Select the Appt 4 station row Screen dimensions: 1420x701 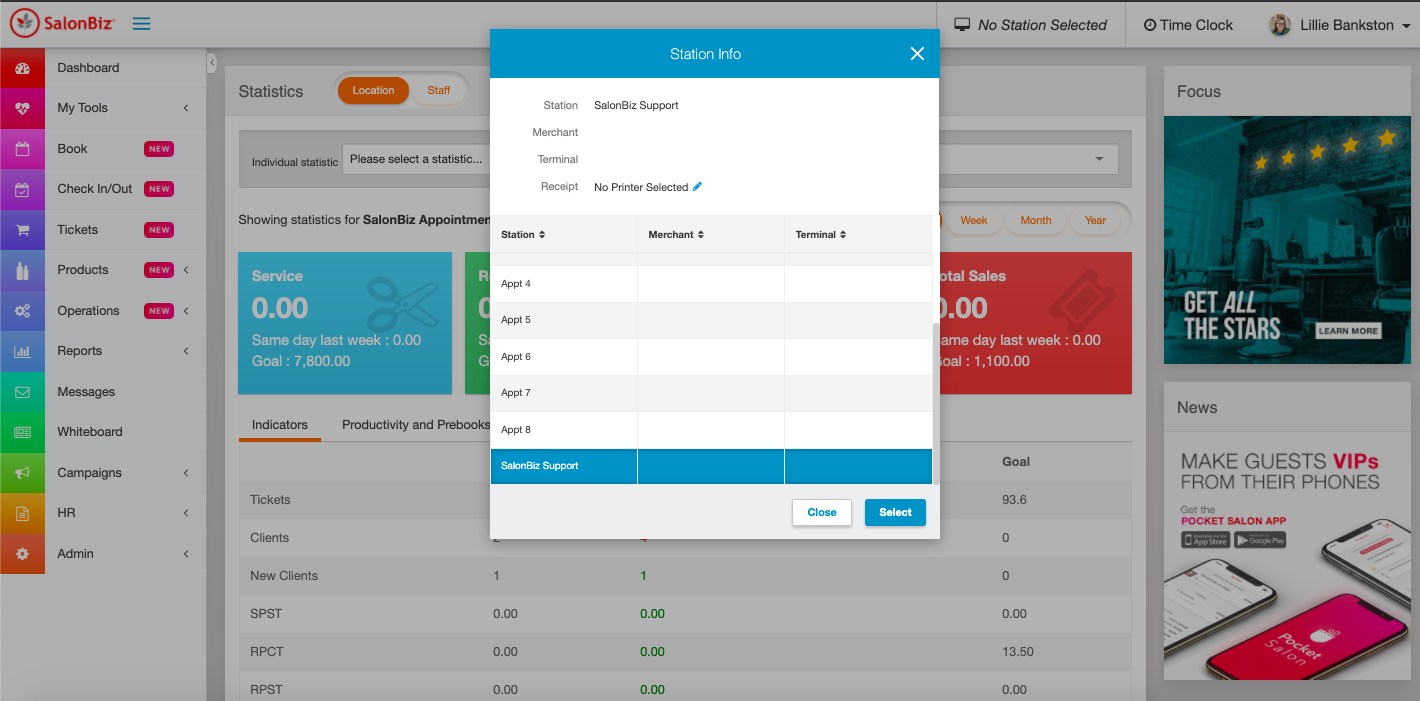pyautogui.click(x=711, y=284)
